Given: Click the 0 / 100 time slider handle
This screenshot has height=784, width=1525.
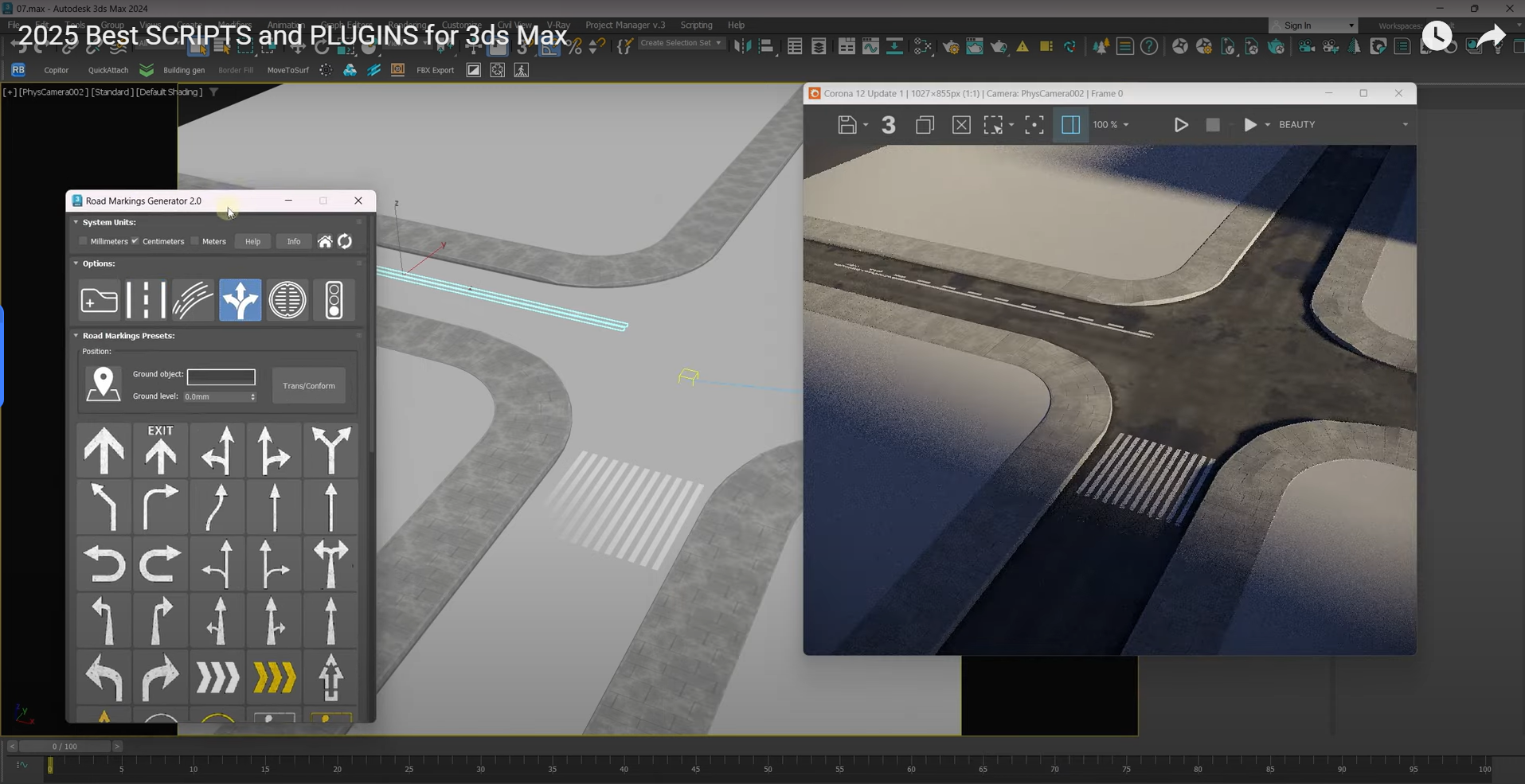Looking at the screenshot, I should tap(65, 747).
